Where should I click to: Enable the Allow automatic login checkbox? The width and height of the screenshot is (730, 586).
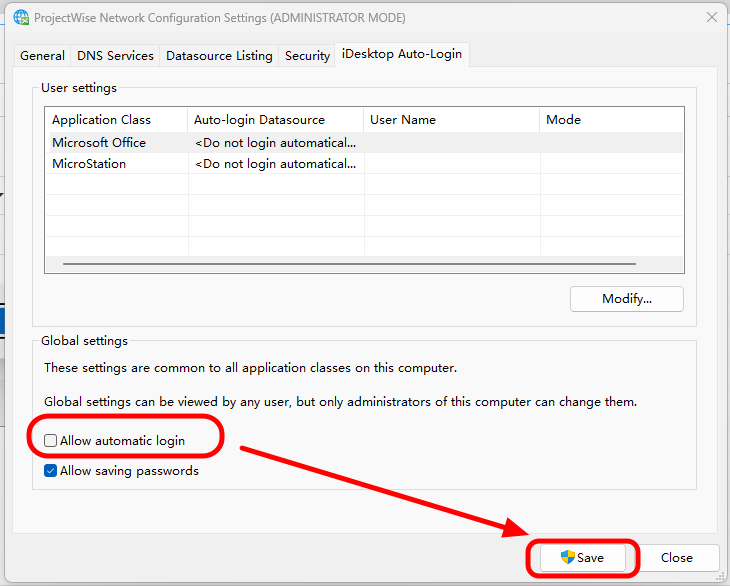pyautogui.click(x=50, y=440)
